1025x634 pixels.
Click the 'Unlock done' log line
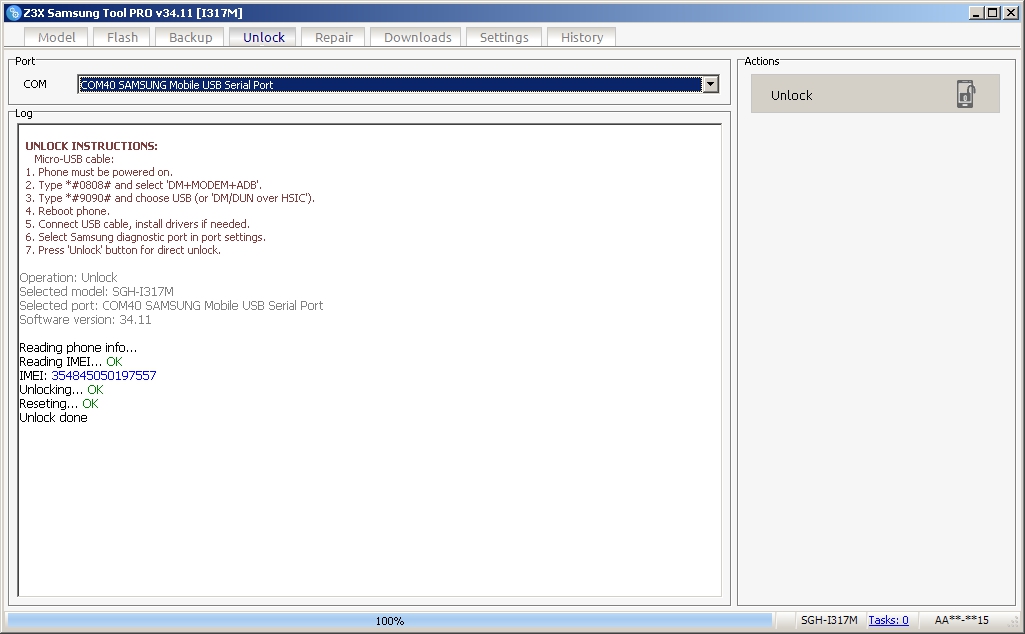[53, 418]
